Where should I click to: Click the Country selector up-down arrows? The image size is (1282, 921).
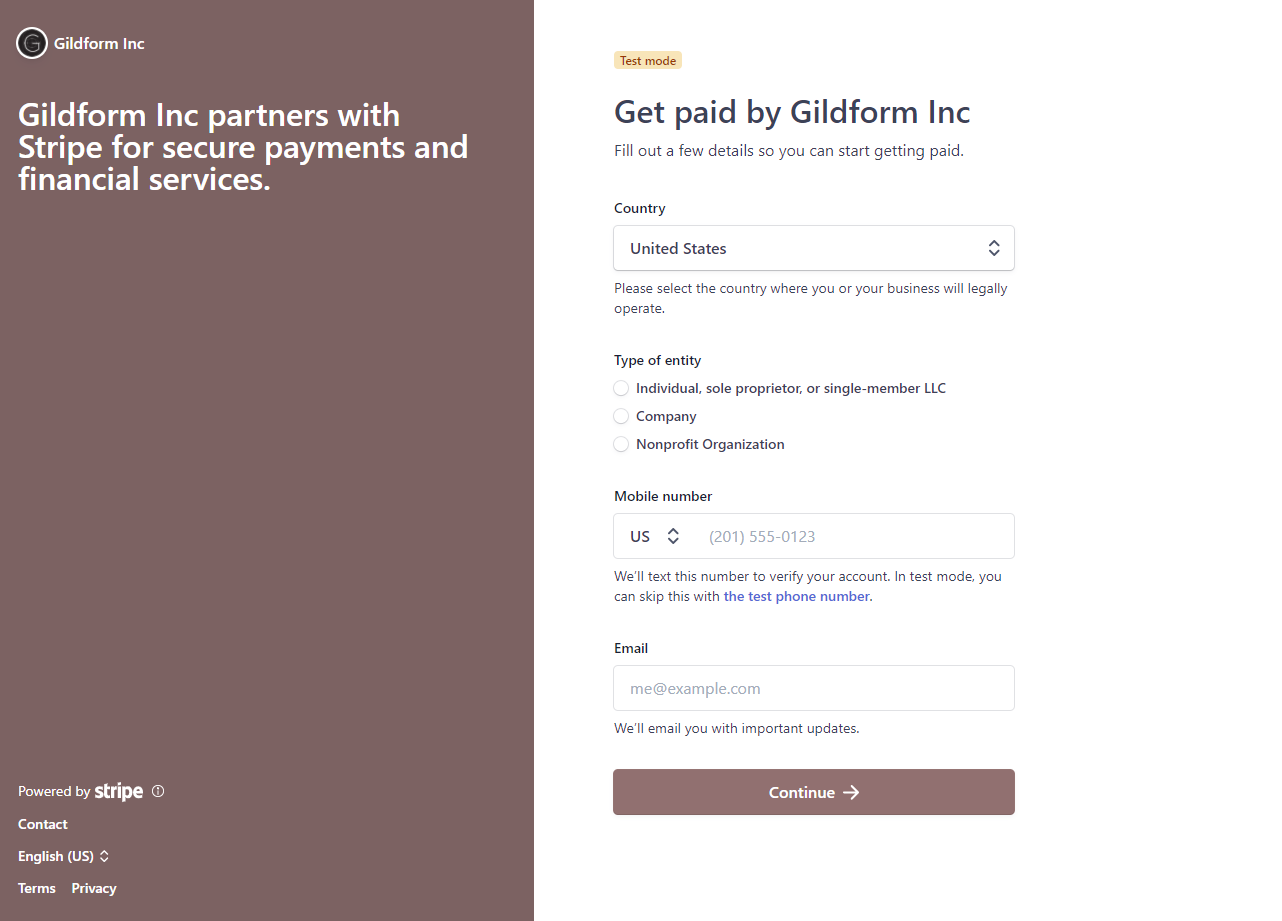pos(994,248)
